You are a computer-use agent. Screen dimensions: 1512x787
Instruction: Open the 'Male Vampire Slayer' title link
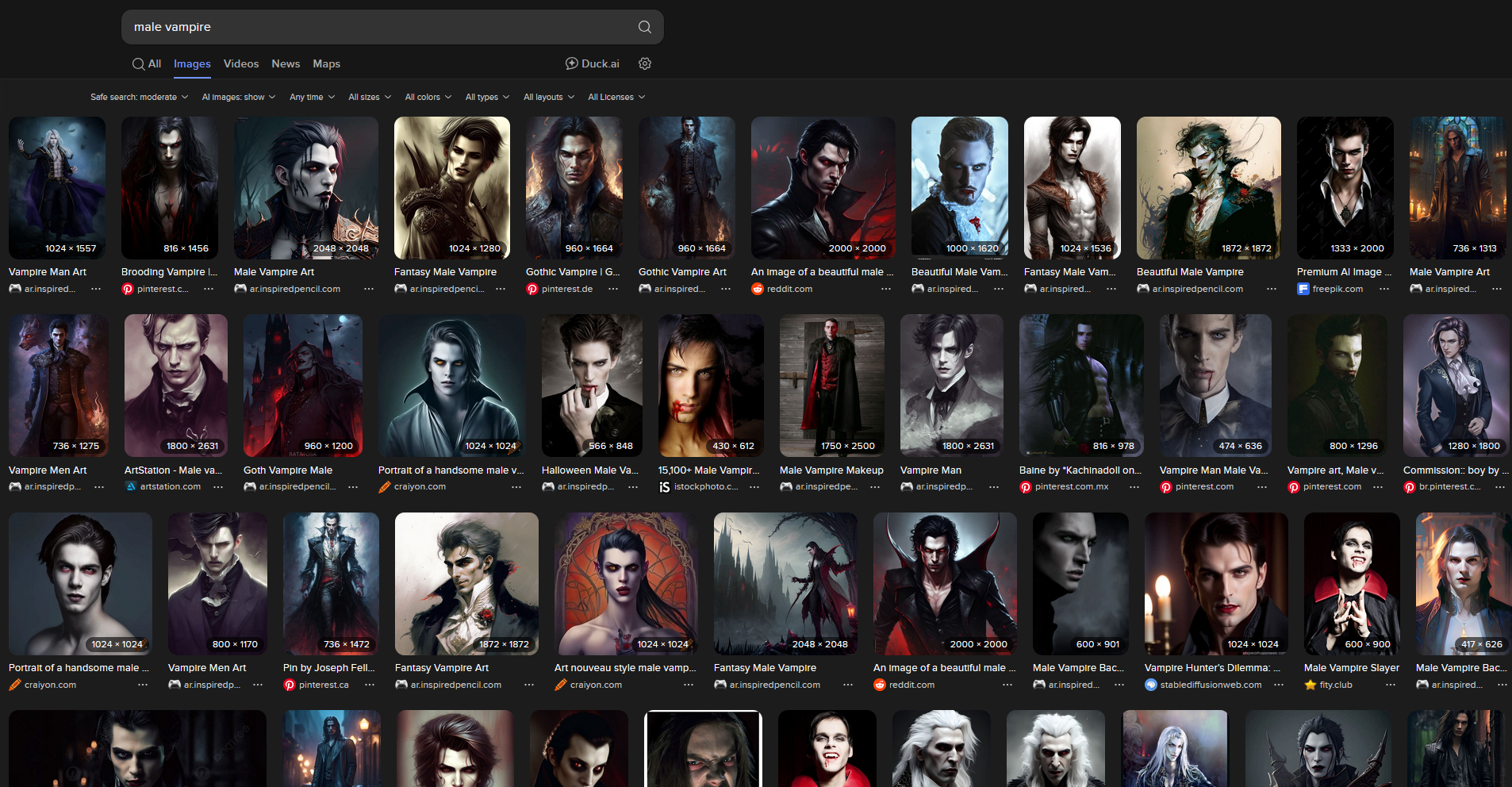coord(1352,667)
